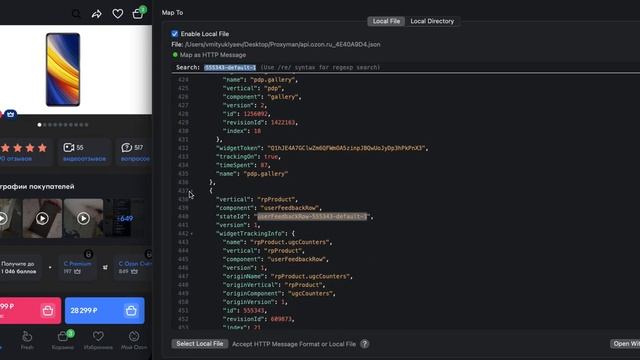This screenshot has width=640, height=360.
Task: Open the third customer video thumbnail
Action: click(x=83, y=218)
